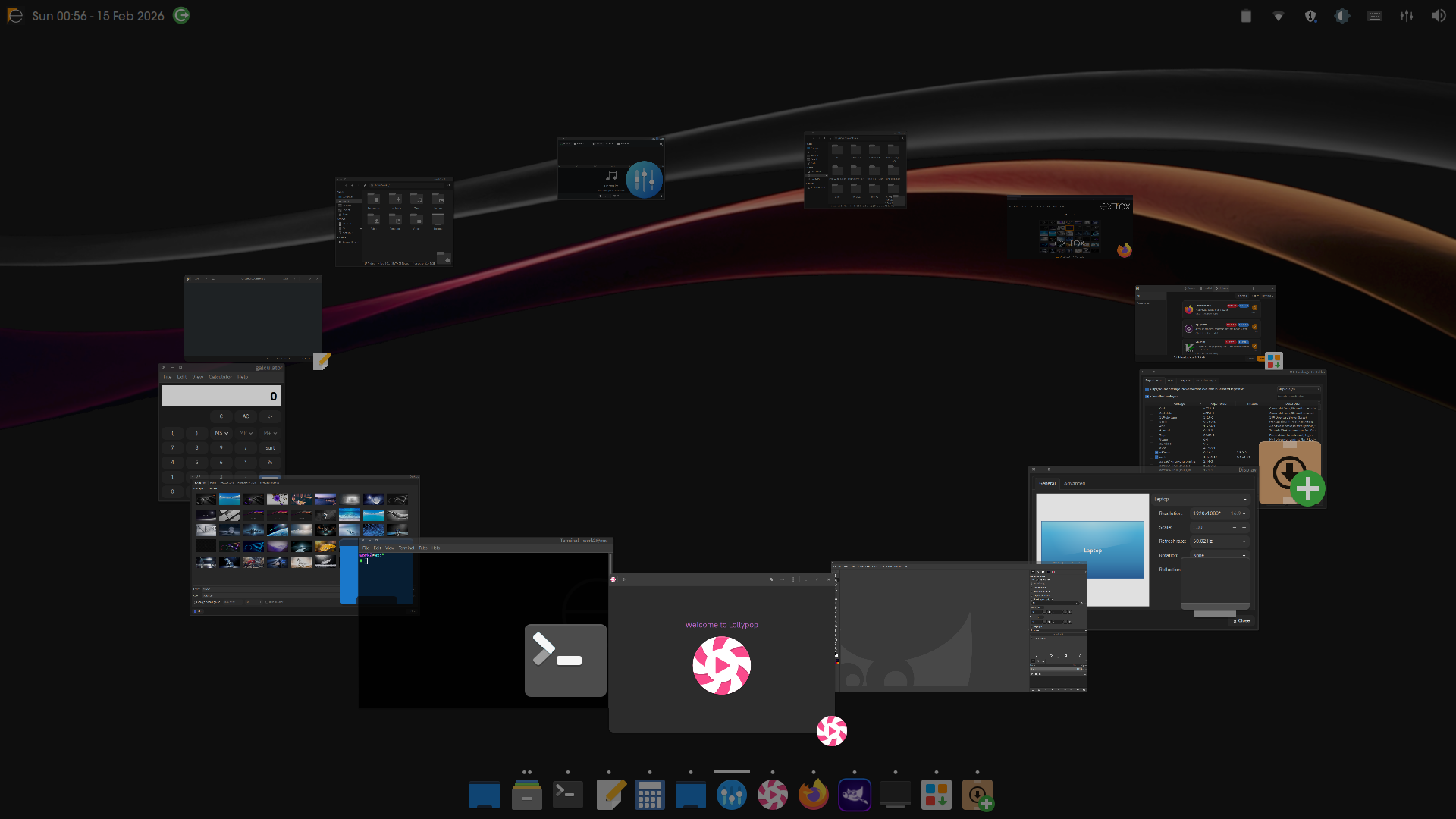
Task: Increase the Scale value with plus
Action: pos(1244,527)
